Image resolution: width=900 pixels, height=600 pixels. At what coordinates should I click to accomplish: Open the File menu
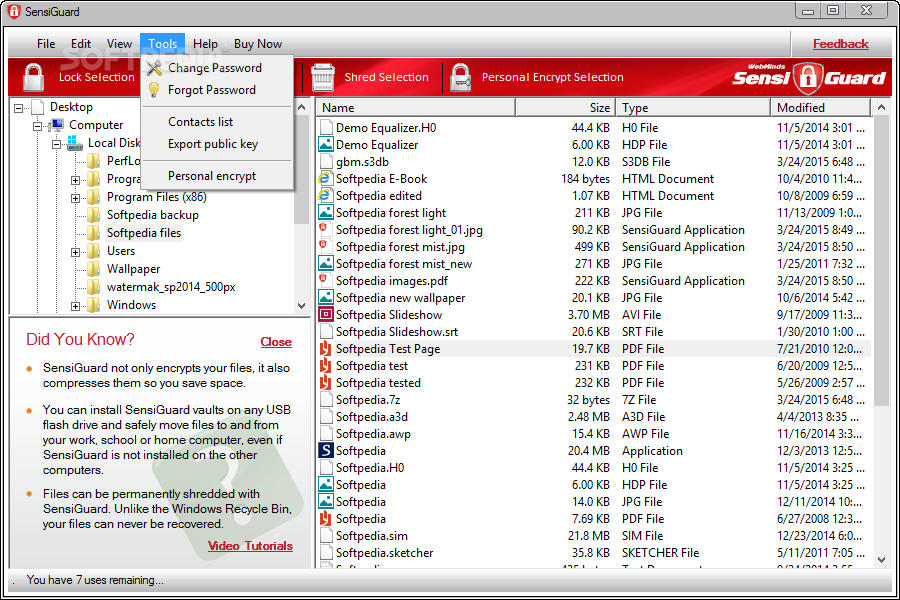[x=46, y=44]
